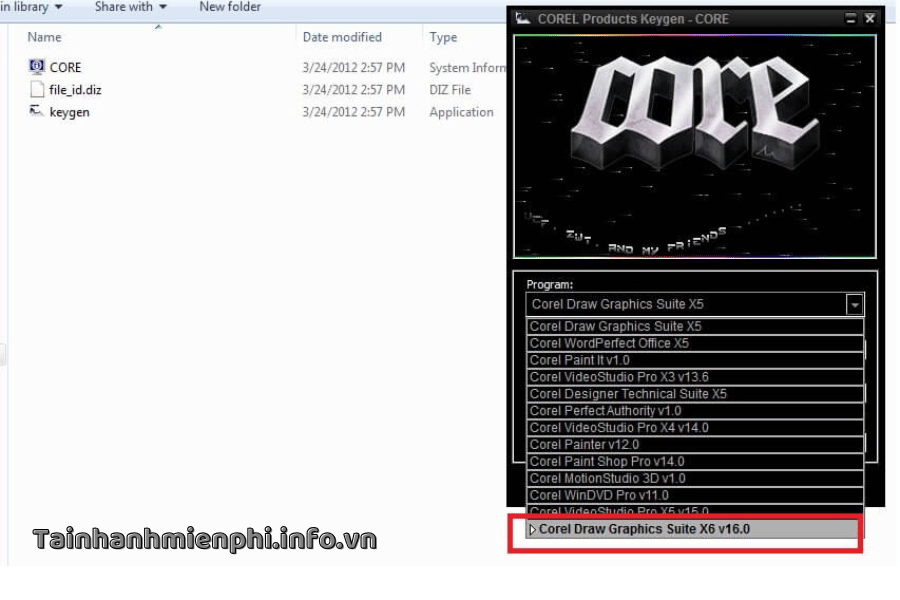Open the Include in library dropdown
900x600 pixels.
36,7
